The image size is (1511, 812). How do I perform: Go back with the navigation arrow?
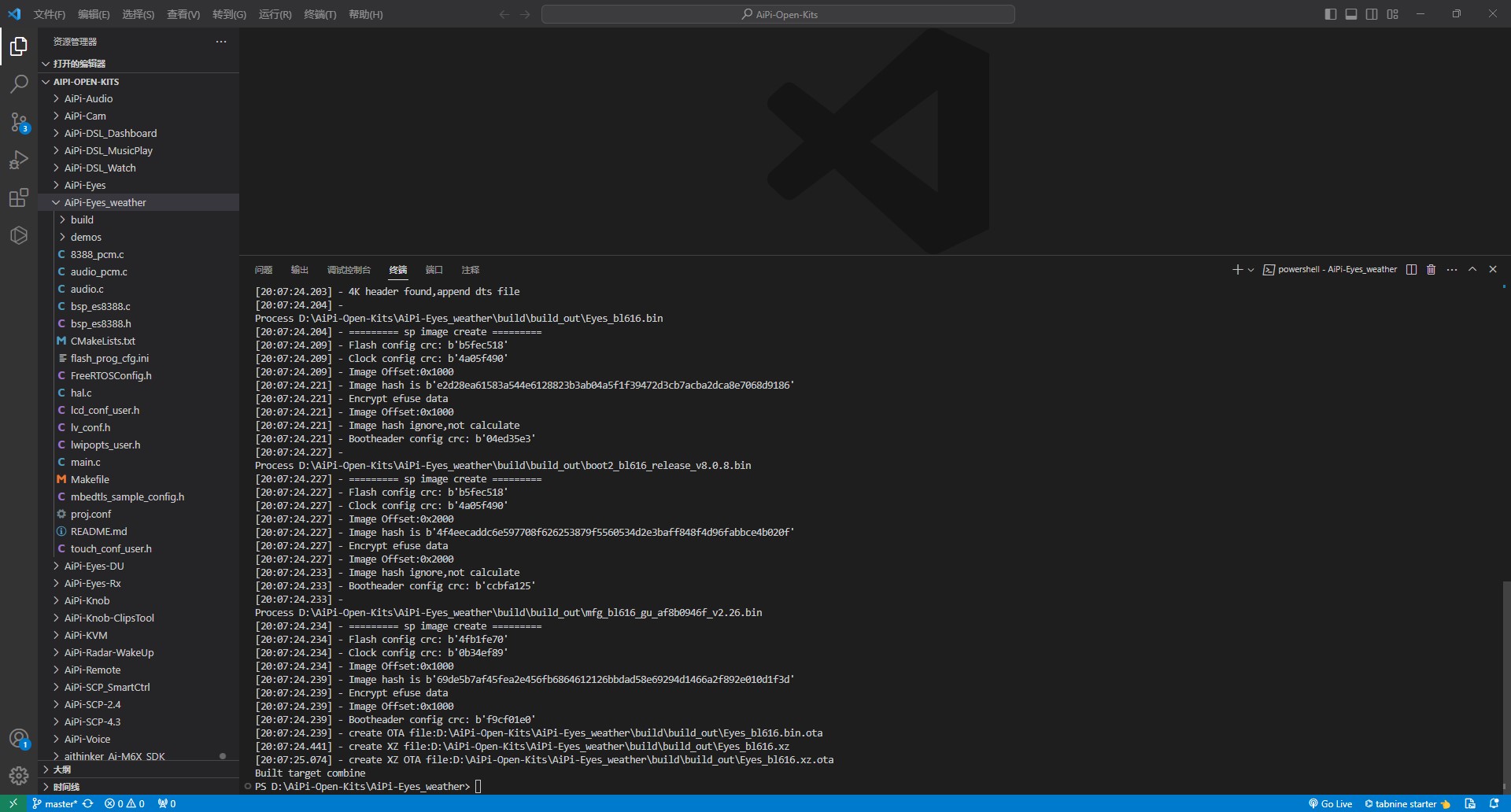pos(504,14)
